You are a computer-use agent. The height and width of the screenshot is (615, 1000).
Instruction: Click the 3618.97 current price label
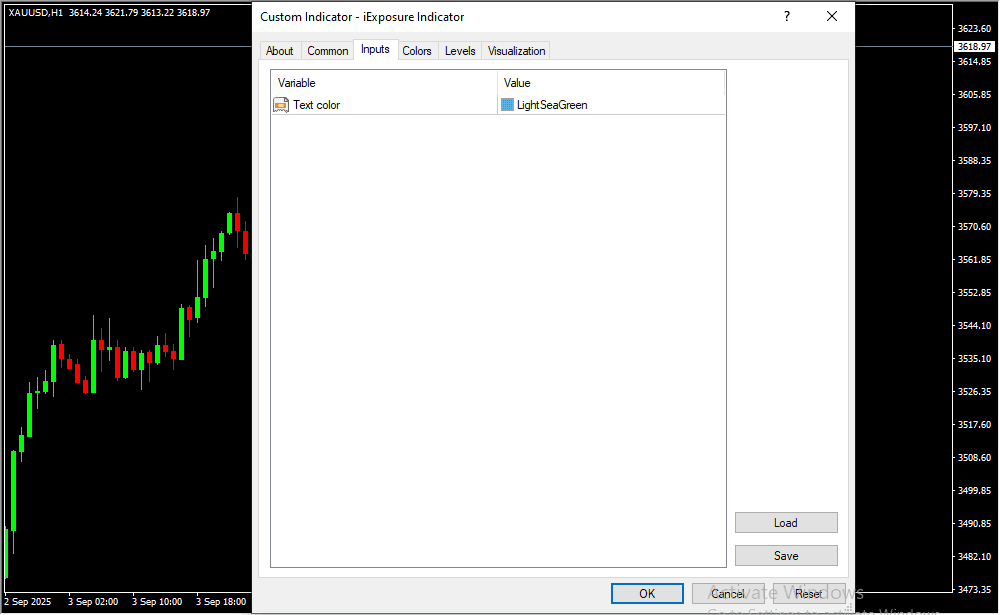(x=974, y=47)
